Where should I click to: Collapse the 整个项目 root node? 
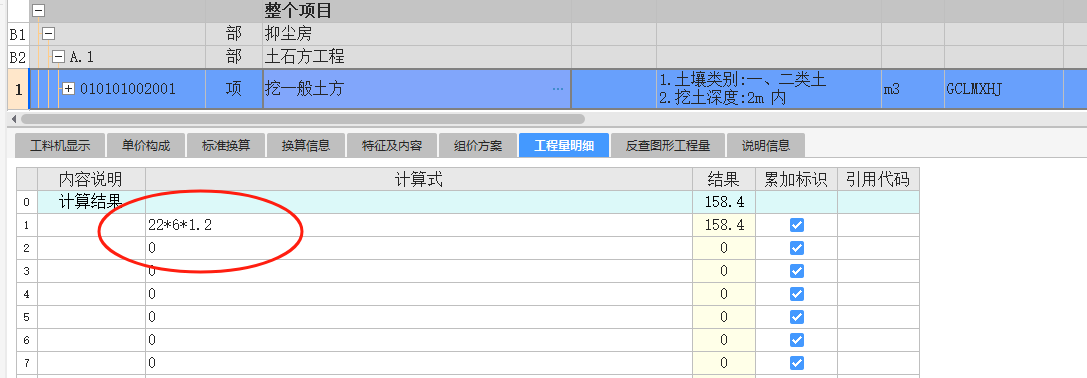(39, 10)
